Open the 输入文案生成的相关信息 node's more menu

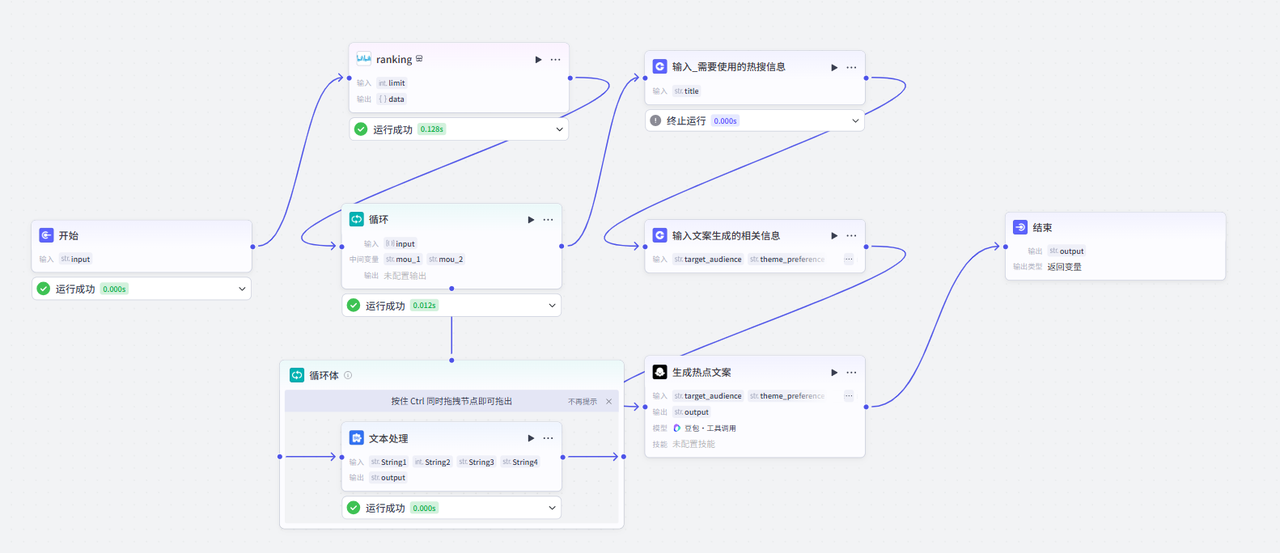pos(851,236)
